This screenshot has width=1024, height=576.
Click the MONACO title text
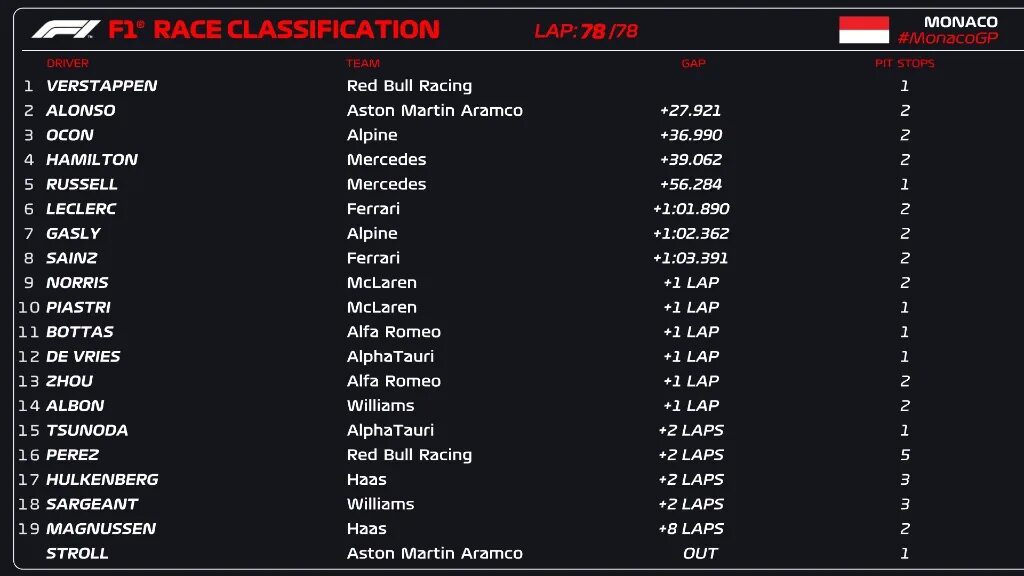point(960,21)
